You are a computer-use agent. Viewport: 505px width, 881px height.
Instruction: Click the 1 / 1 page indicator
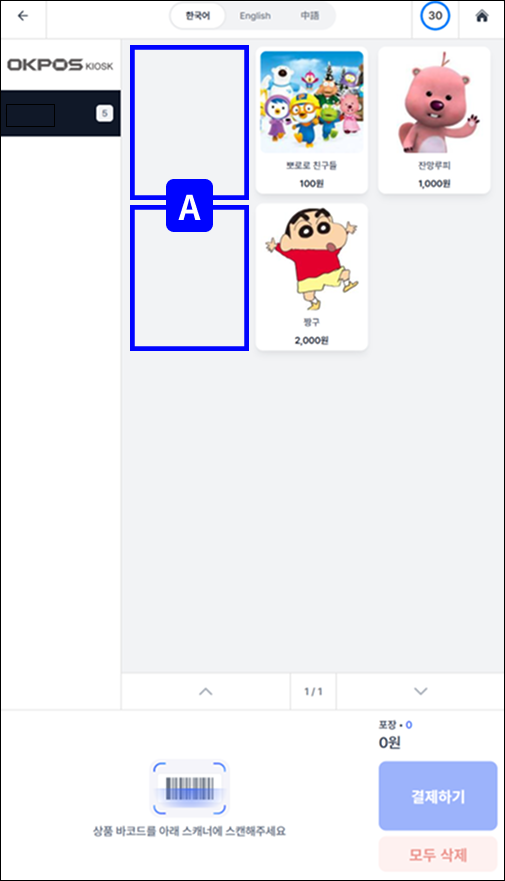[313, 692]
